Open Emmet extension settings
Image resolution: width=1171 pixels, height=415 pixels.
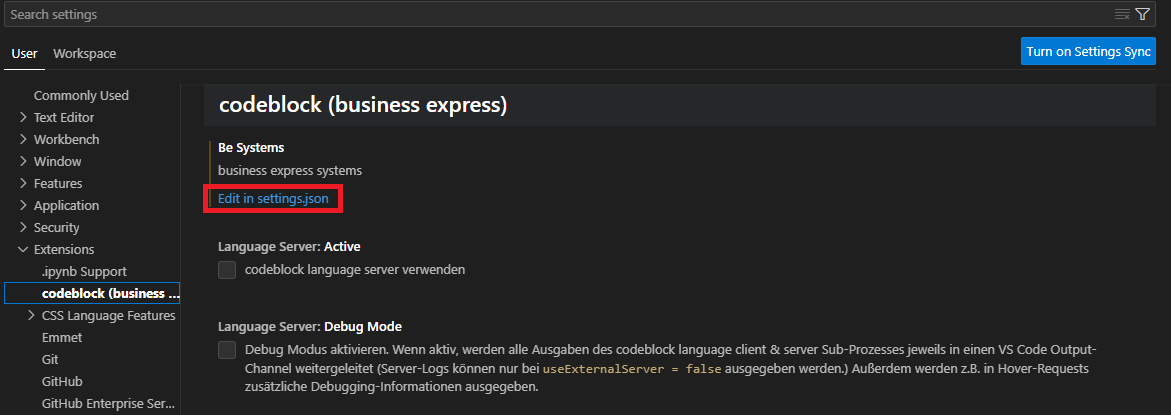pos(62,338)
